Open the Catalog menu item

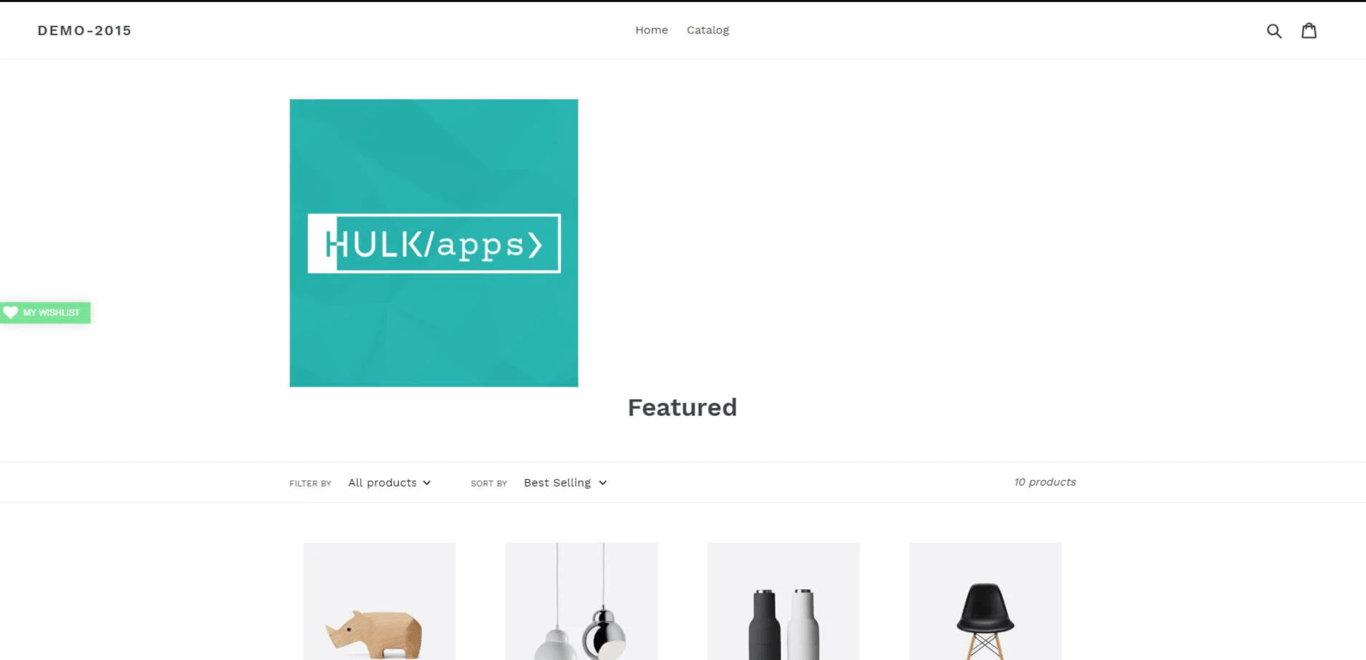[708, 30]
